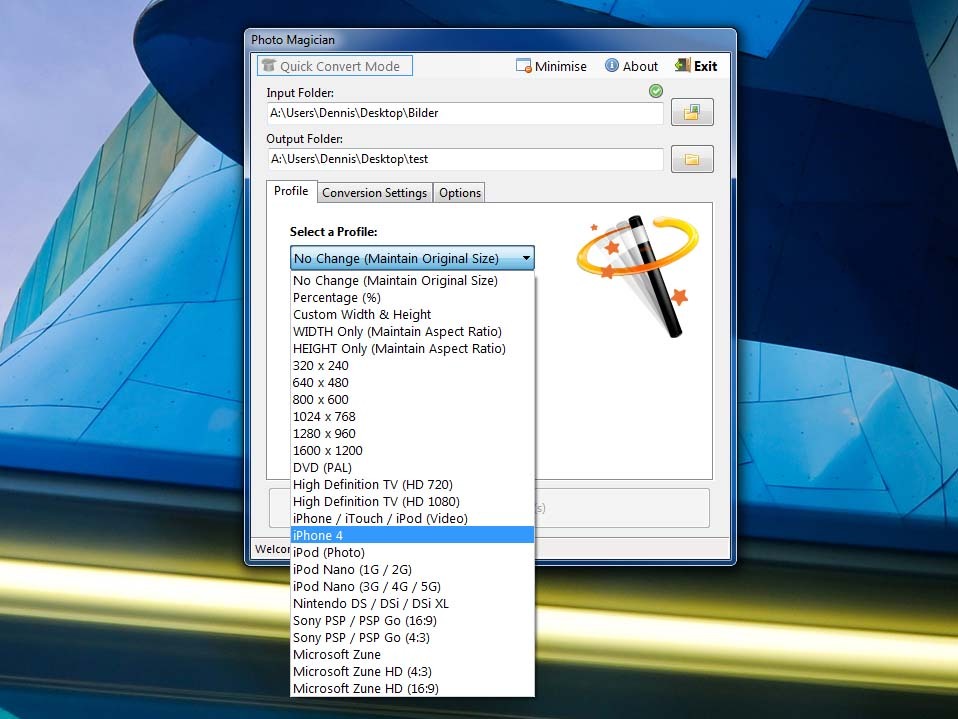Viewport: 958px width, 719px height.
Task: Open the About dialog
Action: [631, 66]
